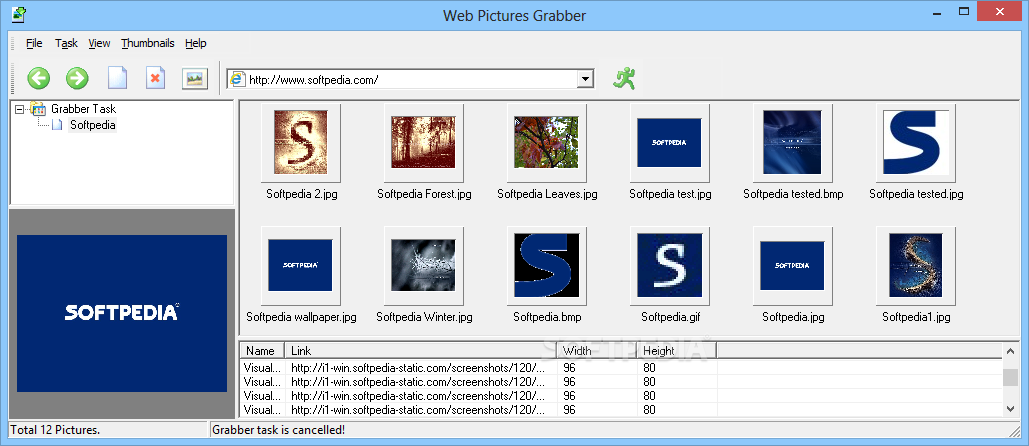Viewport: 1029px width, 446px height.
Task: Sort list by the Name column header
Action: pyautogui.click(x=262, y=351)
